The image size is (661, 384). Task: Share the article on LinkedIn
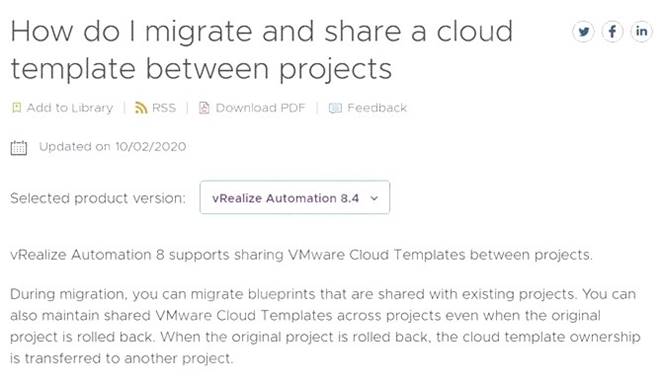coord(641,31)
